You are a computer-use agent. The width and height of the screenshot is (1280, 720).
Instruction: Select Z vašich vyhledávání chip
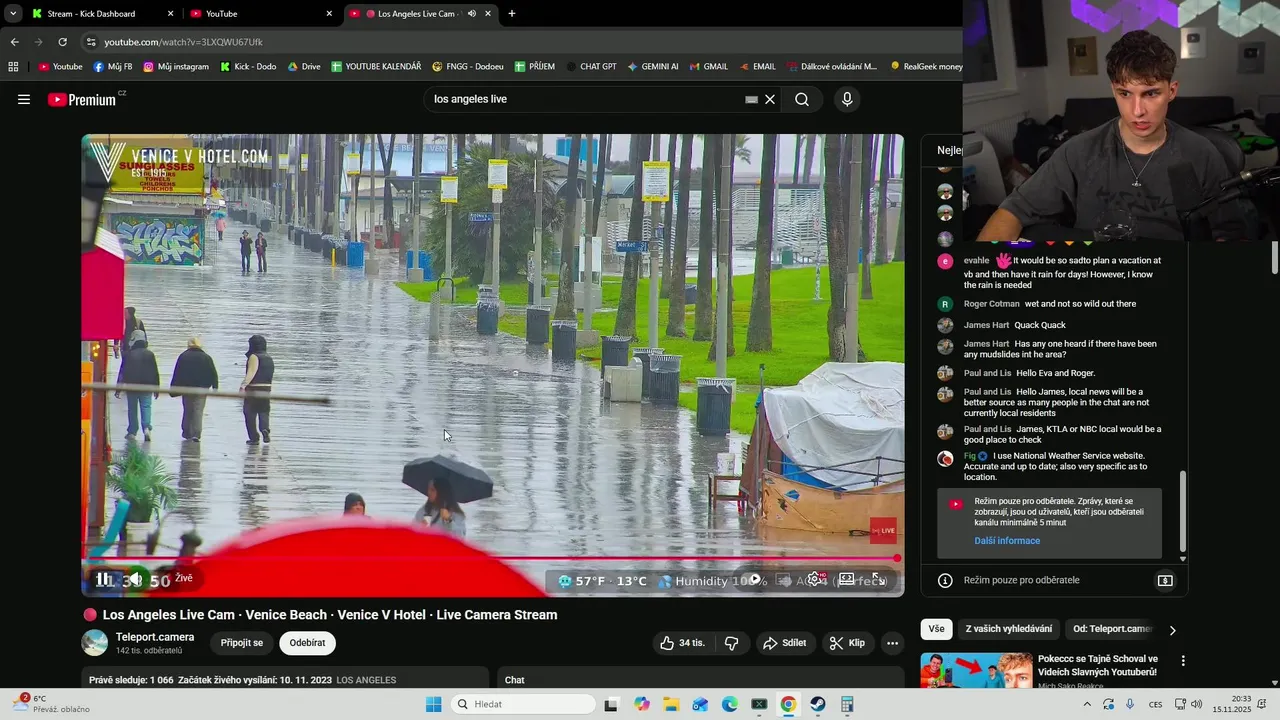click(x=1008, y=629)
